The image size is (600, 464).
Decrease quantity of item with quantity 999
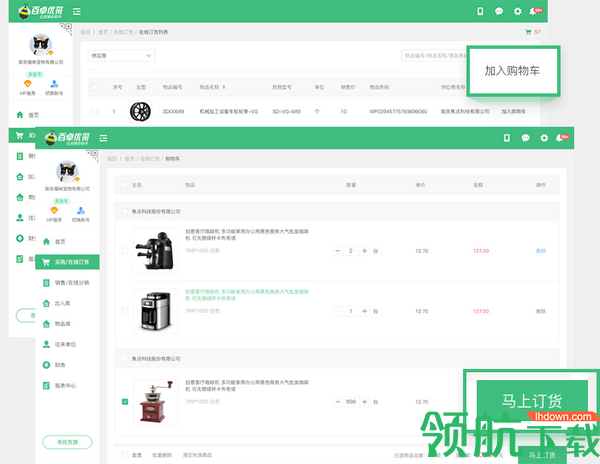337,402
